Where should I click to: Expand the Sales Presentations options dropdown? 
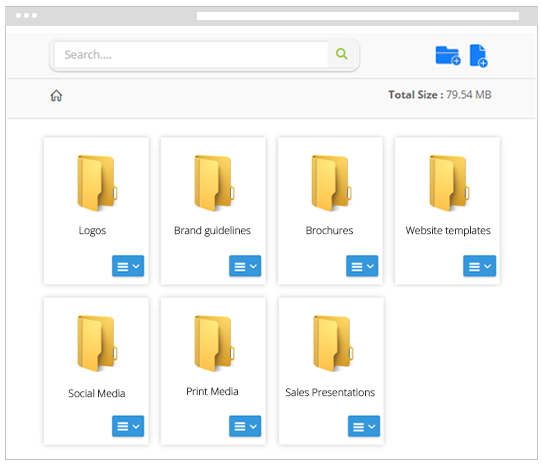point(364,426)
